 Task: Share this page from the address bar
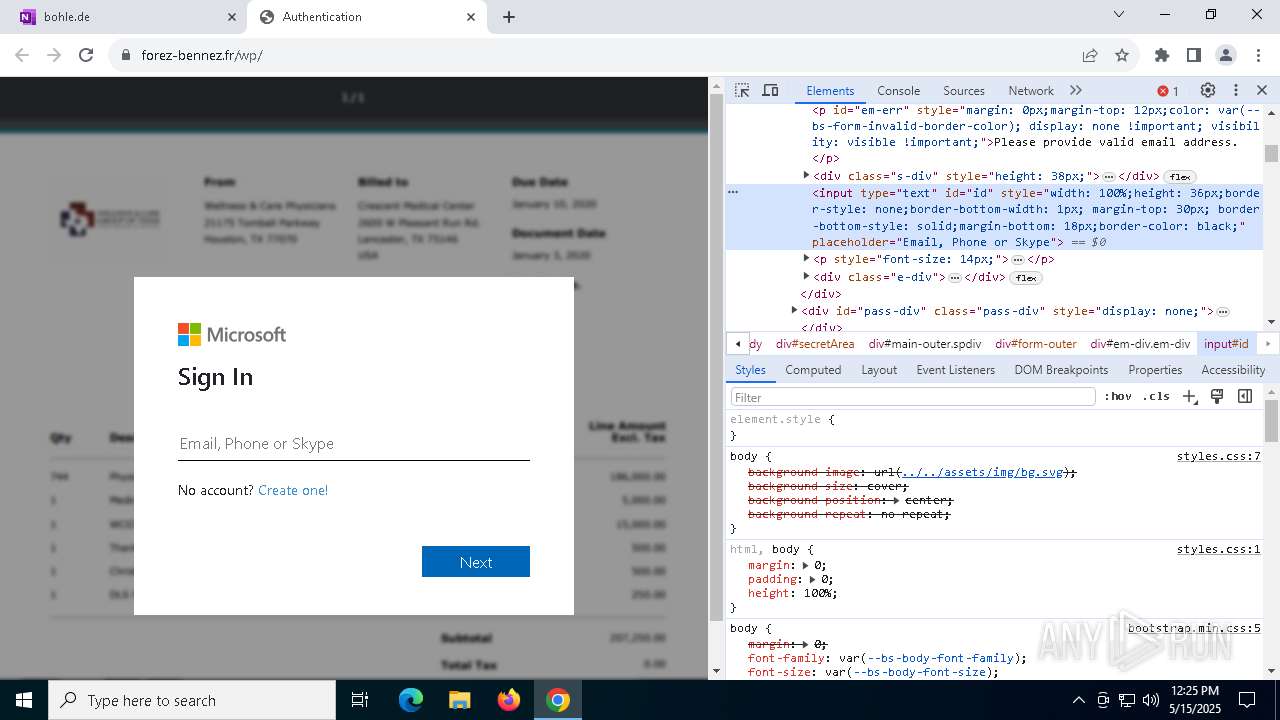1090,55
